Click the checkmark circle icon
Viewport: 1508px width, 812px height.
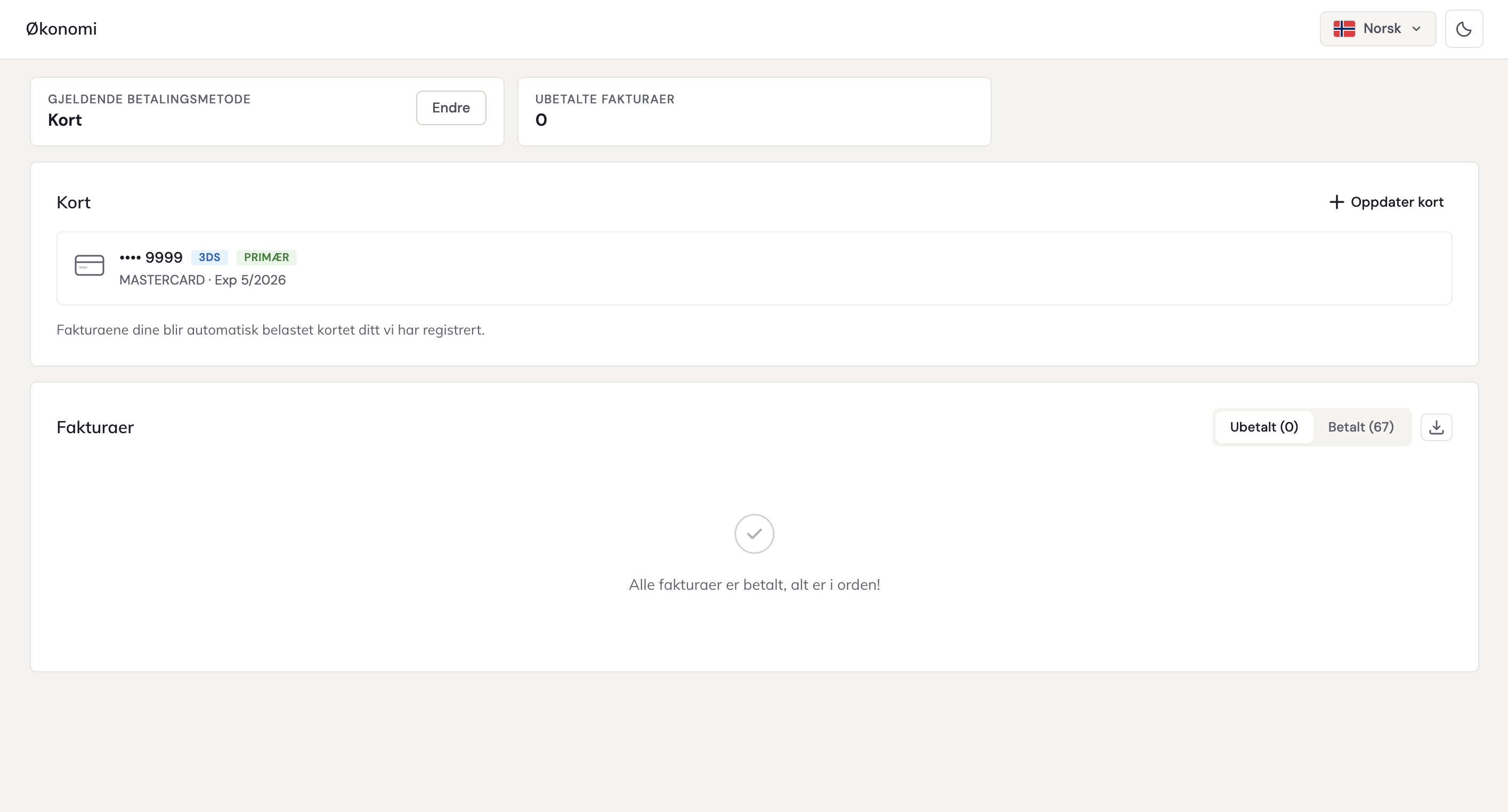[753, 533]
